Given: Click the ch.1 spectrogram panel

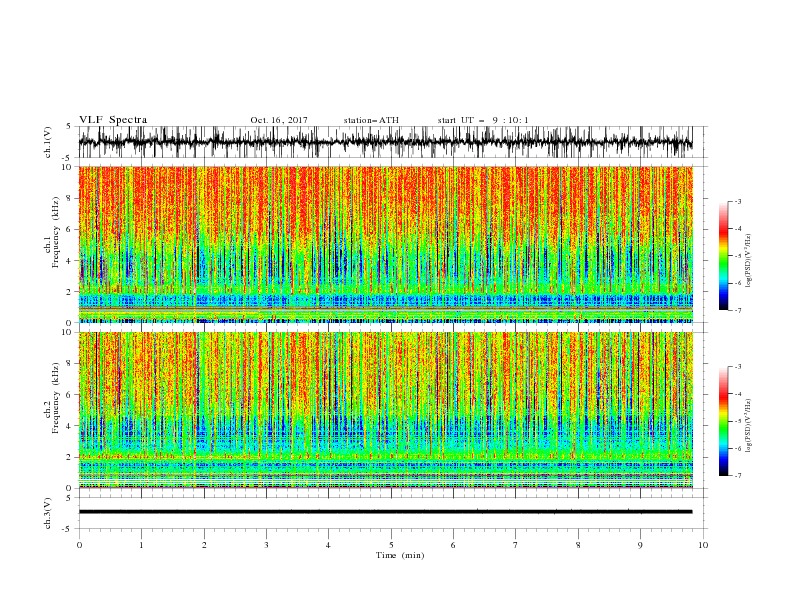Looking at the screenshot, I should [385, 244].
